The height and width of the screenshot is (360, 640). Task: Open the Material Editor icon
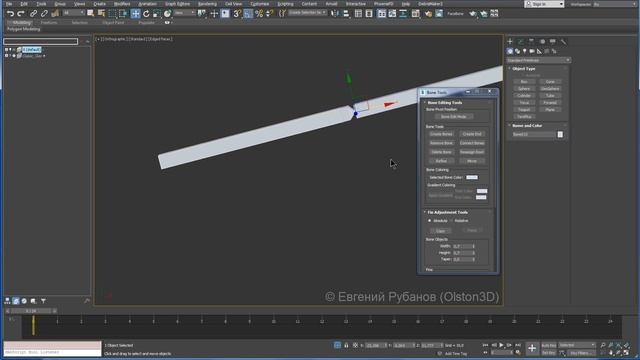click(416, 13)
